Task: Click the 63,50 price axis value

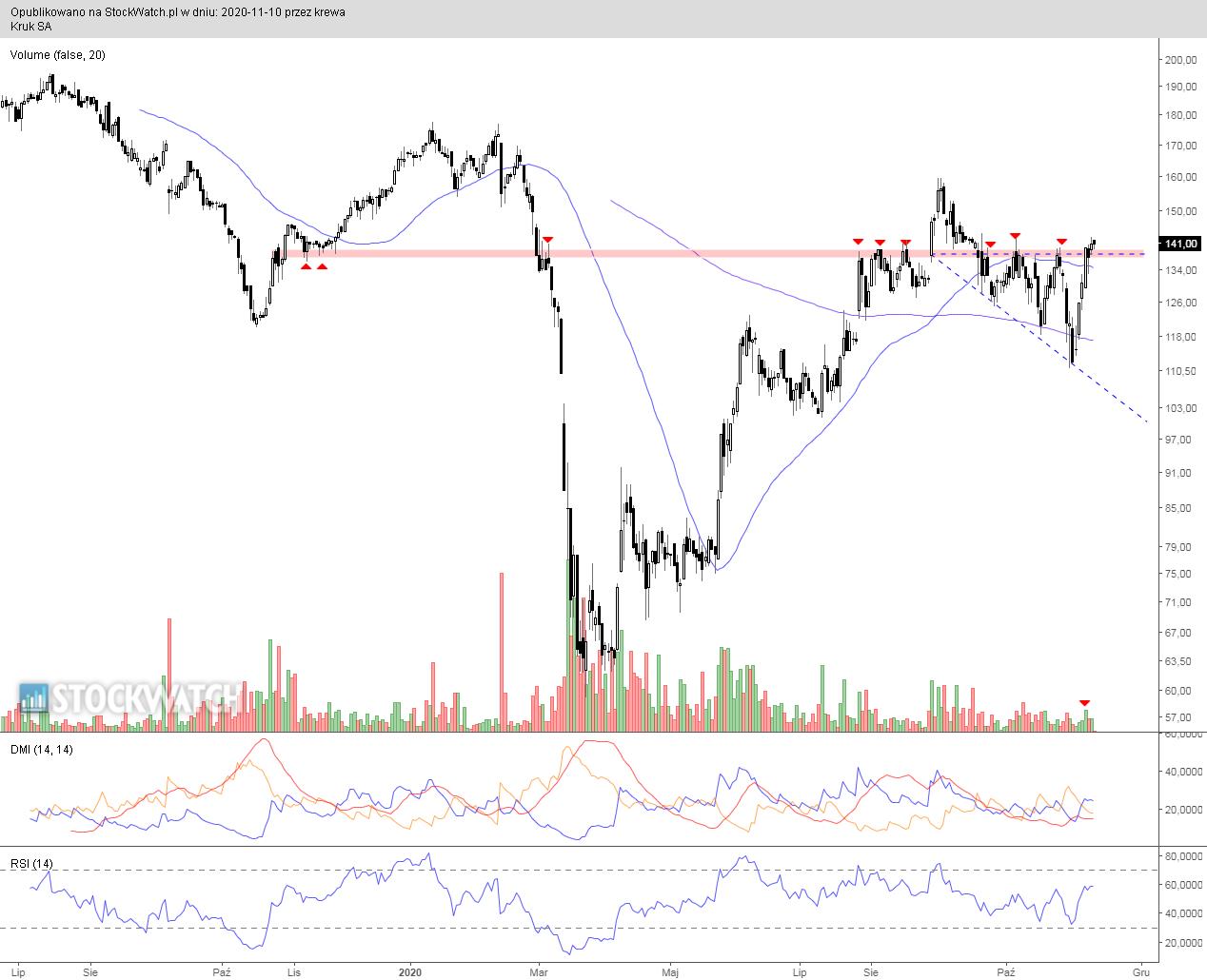Action: pos(1180,661)
